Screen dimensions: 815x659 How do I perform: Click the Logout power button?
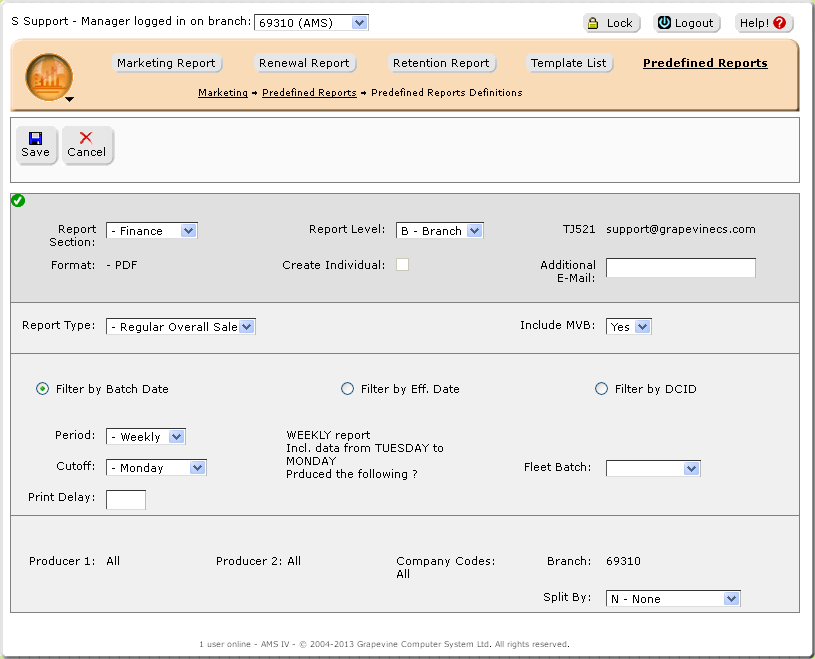pyautogui.click(x=684, y=23)
